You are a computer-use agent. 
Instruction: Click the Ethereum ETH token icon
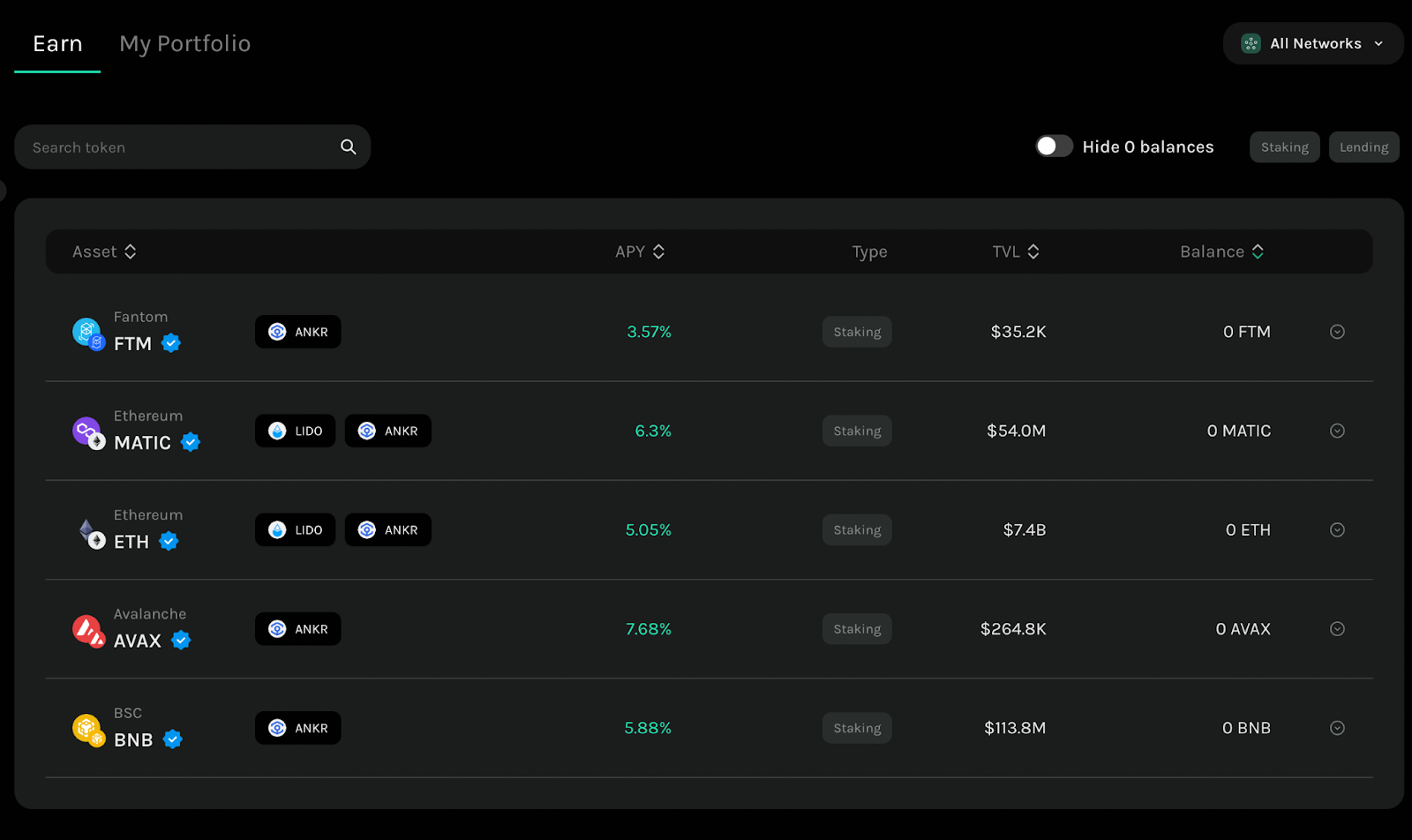click(x=88, y=532)
